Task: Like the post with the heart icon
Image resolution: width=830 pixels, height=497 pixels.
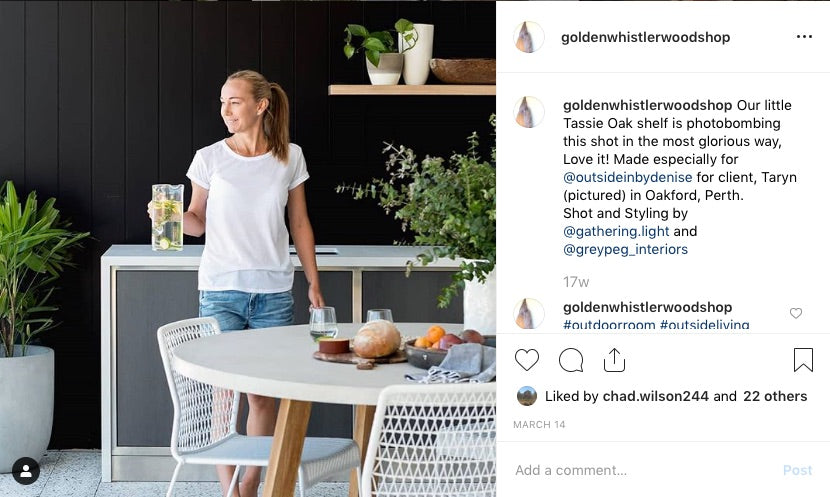Action: pyautogui.click(x=527, y=360)
